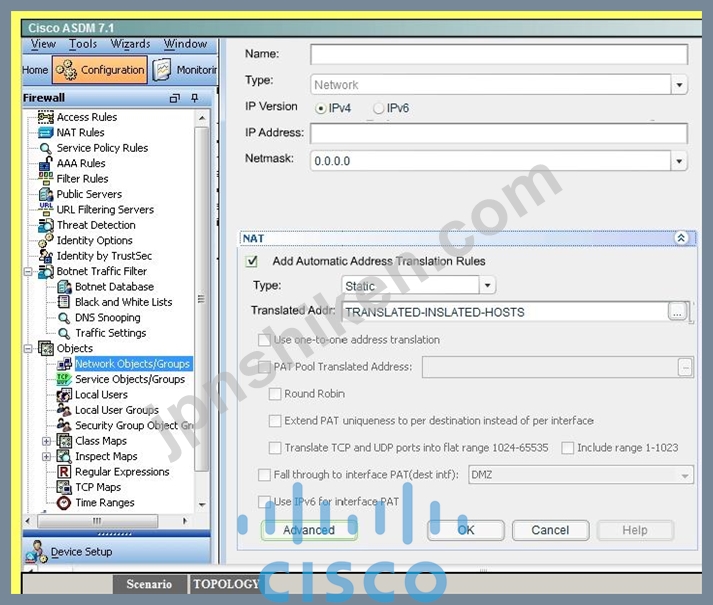Click the Identity Options icon

point(45,240)
